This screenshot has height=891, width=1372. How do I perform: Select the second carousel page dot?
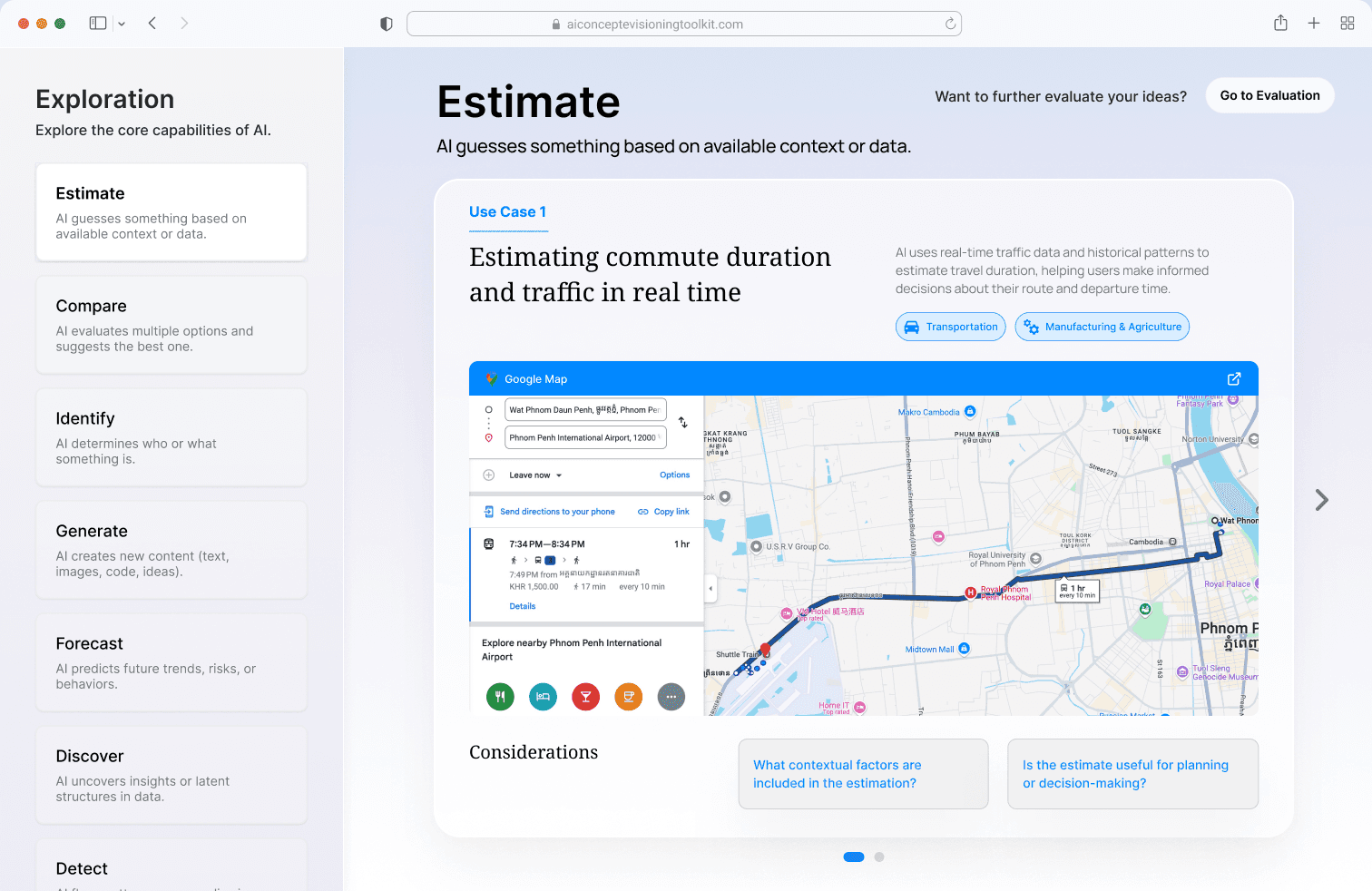click(879, 857)
